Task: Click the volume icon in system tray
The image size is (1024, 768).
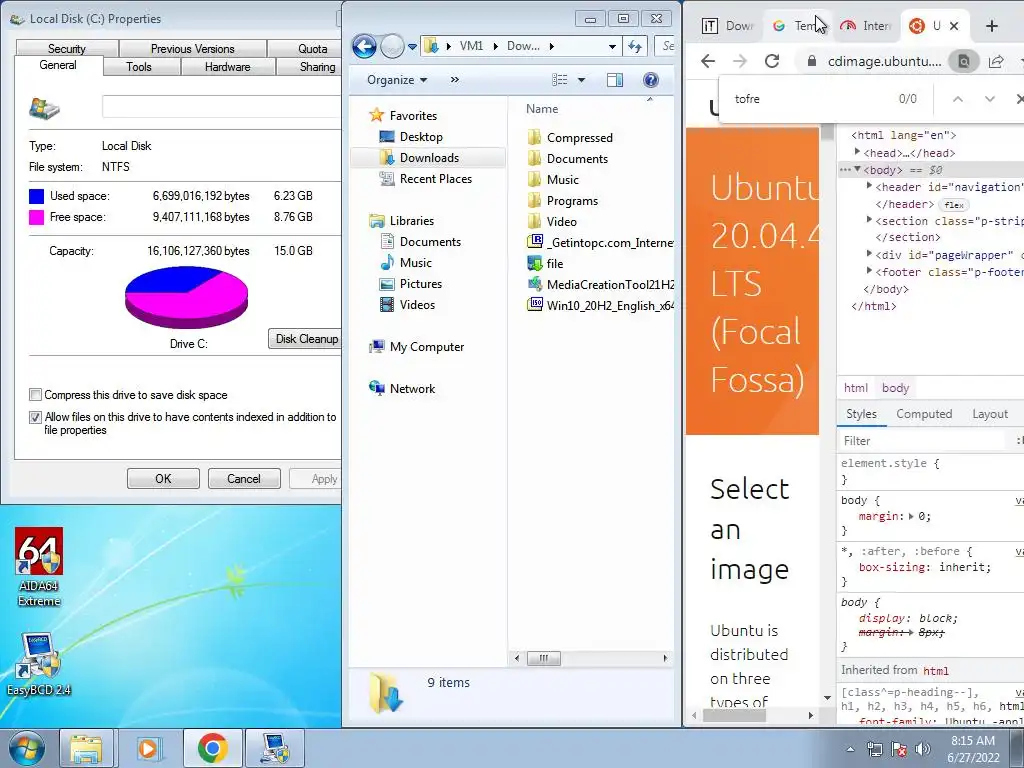Action: coord(923,749)
